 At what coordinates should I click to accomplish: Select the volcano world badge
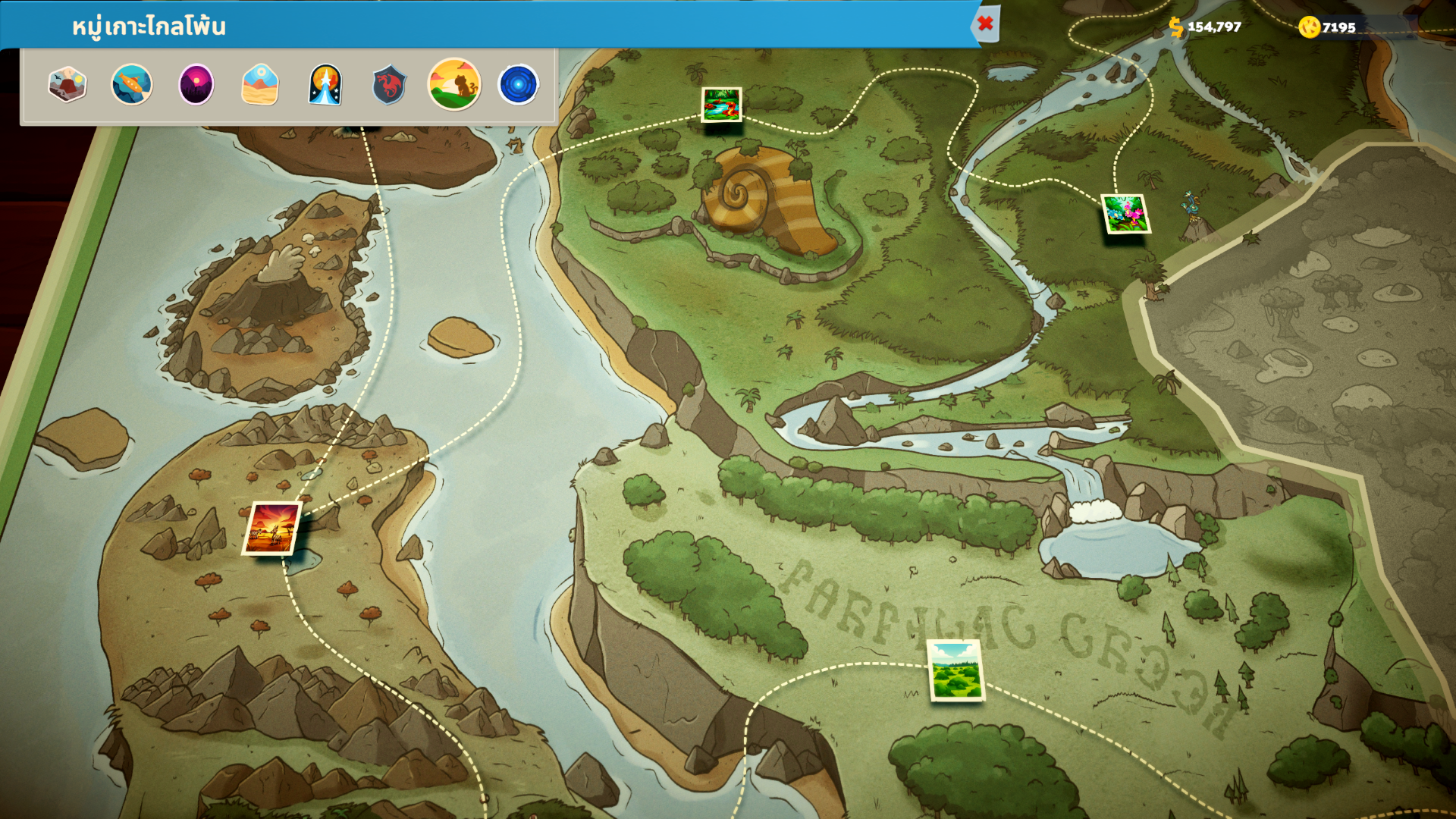67,84
